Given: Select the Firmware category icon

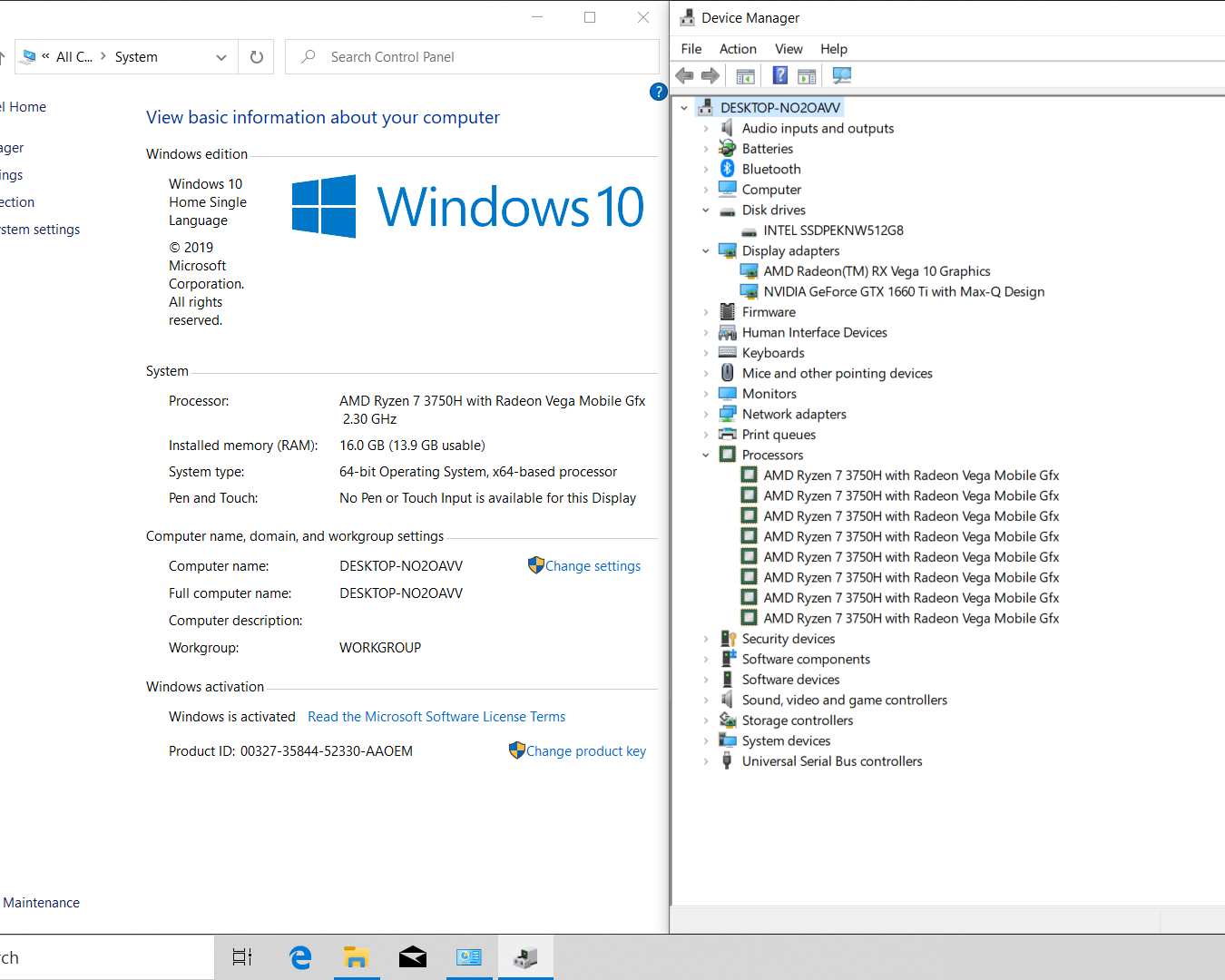Looking at the screenshot, I should (x=727, y=312).
